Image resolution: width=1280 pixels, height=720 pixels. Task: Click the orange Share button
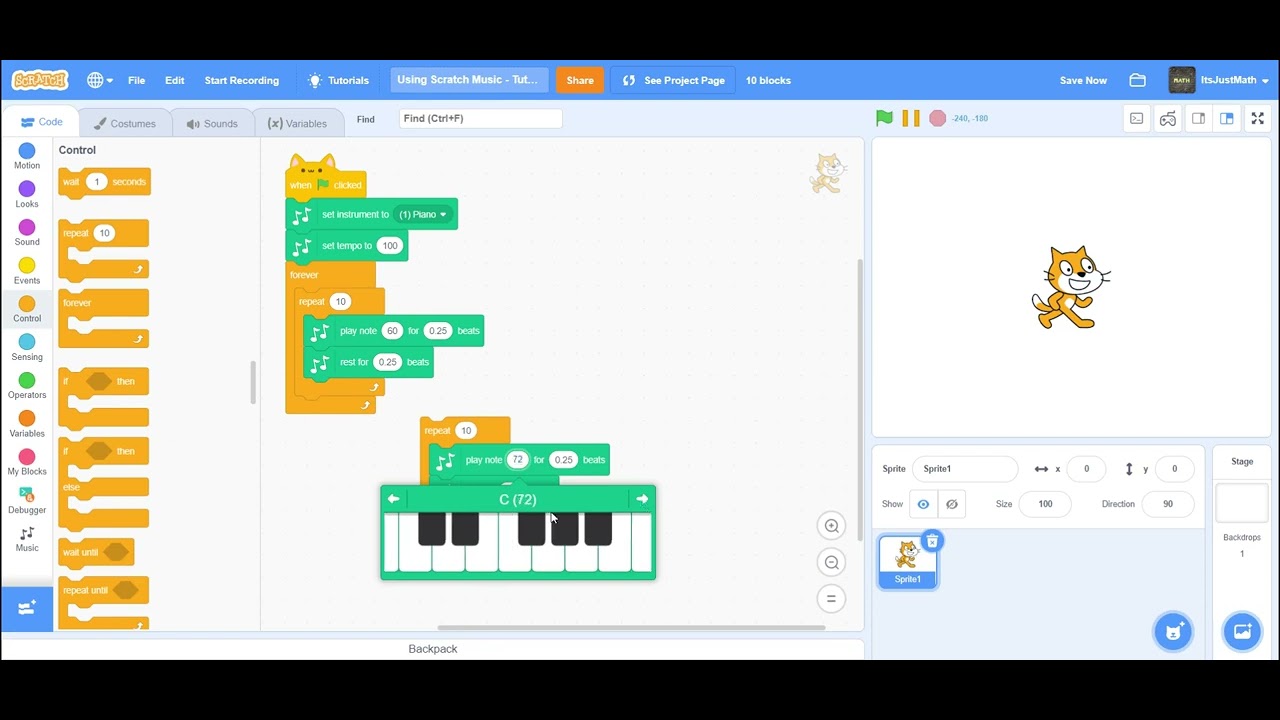click(x=580, y=80)
